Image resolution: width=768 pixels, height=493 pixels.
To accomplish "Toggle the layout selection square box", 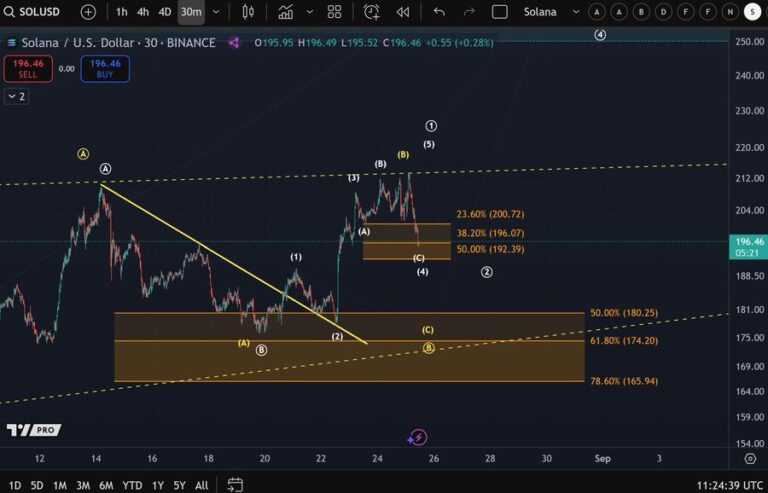I will tap(500, 12).
